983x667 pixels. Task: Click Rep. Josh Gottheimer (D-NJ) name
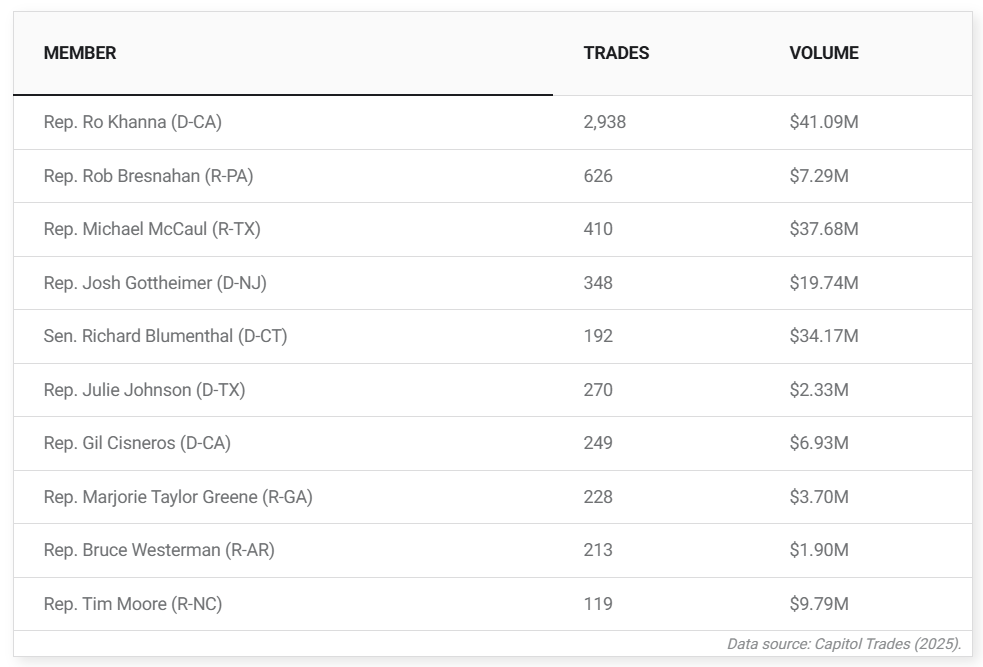coord(155,283)
